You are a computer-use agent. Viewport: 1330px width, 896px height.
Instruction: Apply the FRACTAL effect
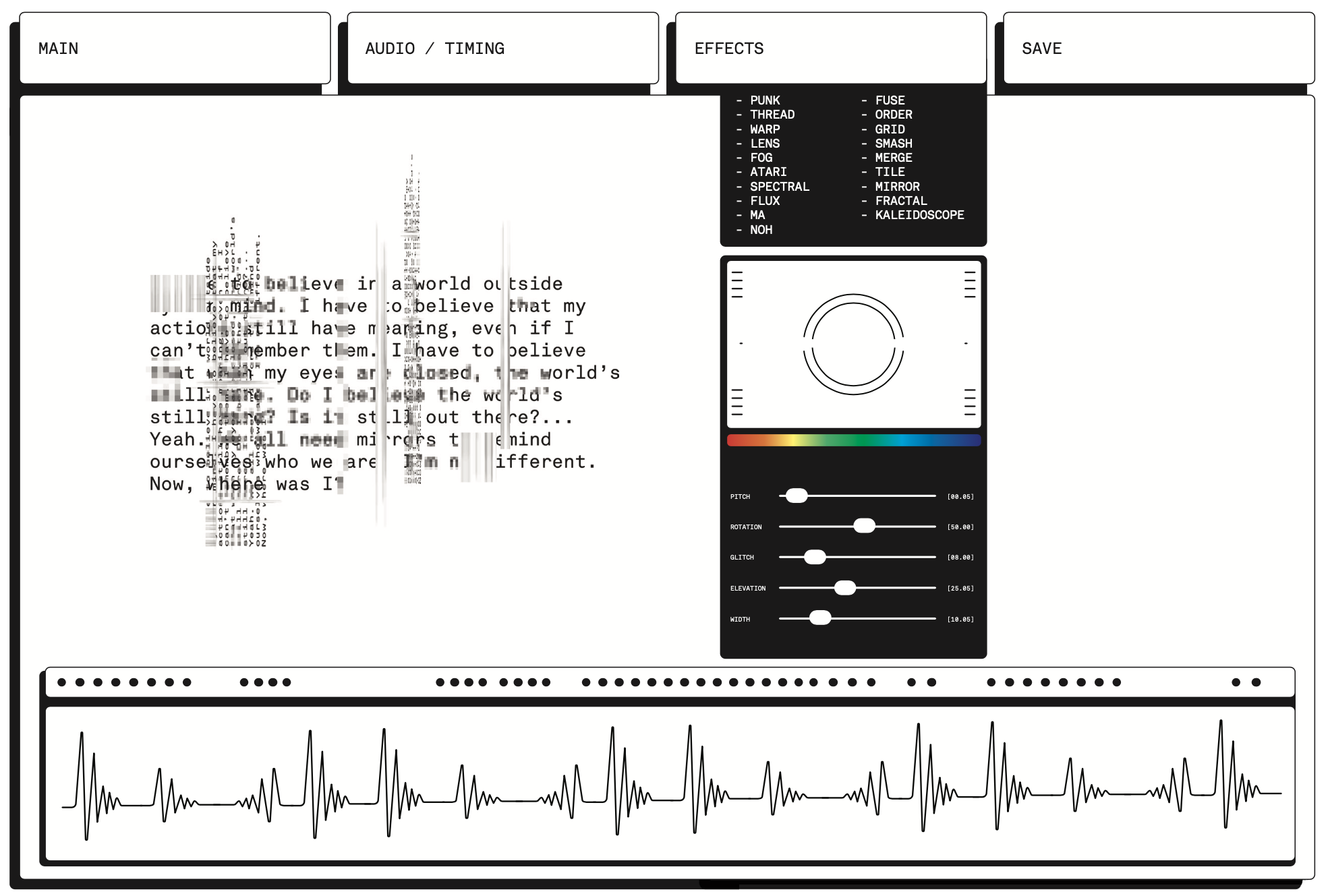(x=900, y=201)
